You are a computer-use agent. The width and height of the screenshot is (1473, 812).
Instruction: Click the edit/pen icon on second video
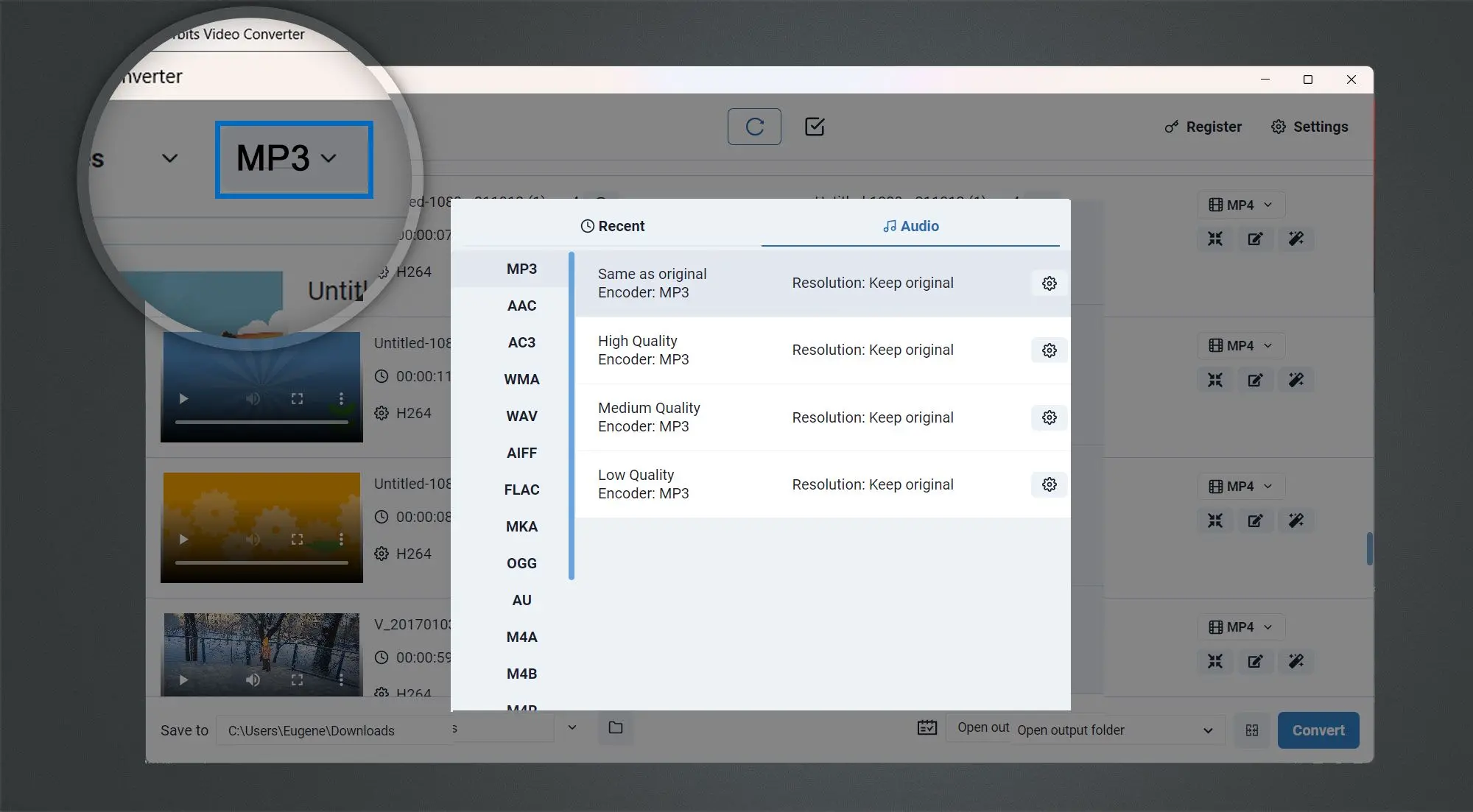pyautogui.click(x=1256, y=379)
